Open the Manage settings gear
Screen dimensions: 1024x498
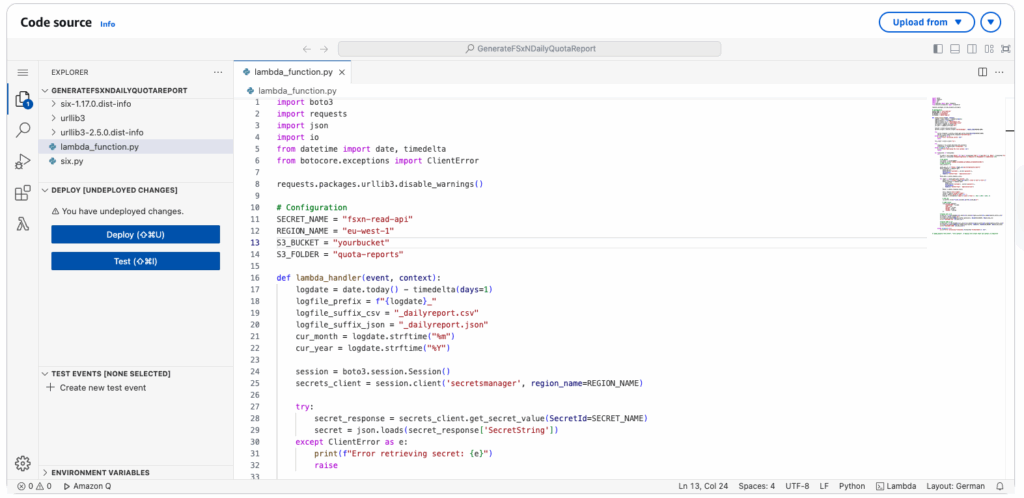click(23, 463)
